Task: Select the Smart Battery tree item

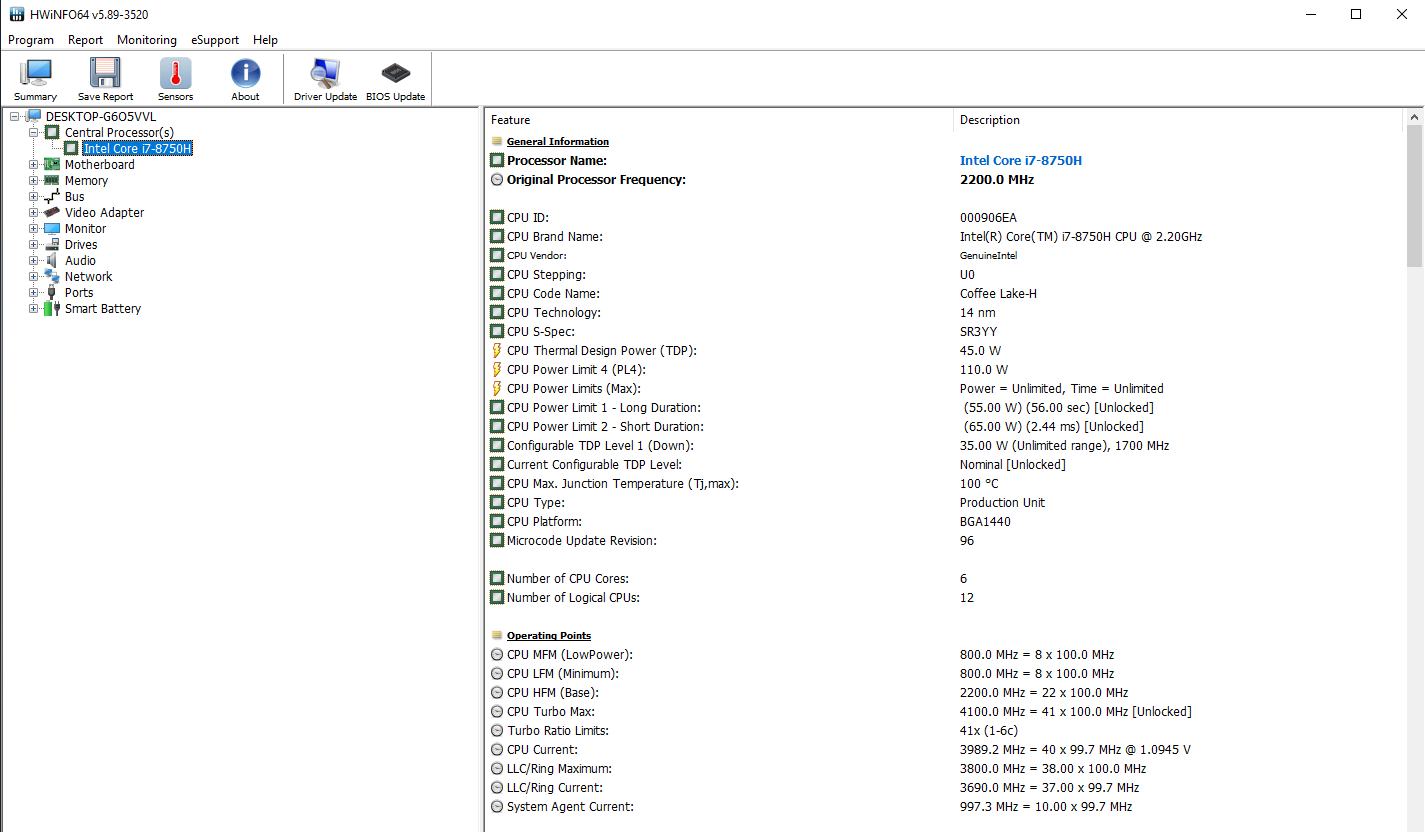Action: point(103,309)
